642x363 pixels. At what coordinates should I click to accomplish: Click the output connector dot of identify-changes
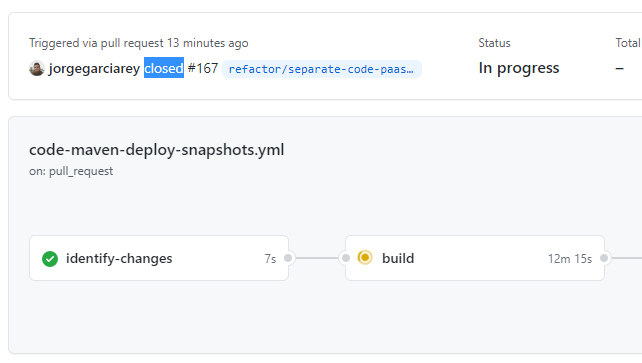click(x=288, y=258)
